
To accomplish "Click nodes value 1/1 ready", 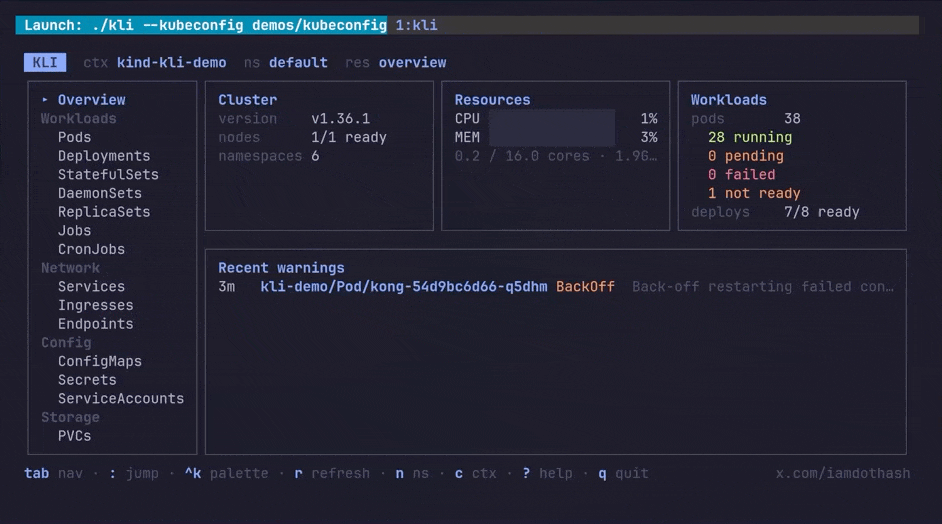I will [348, 137].
